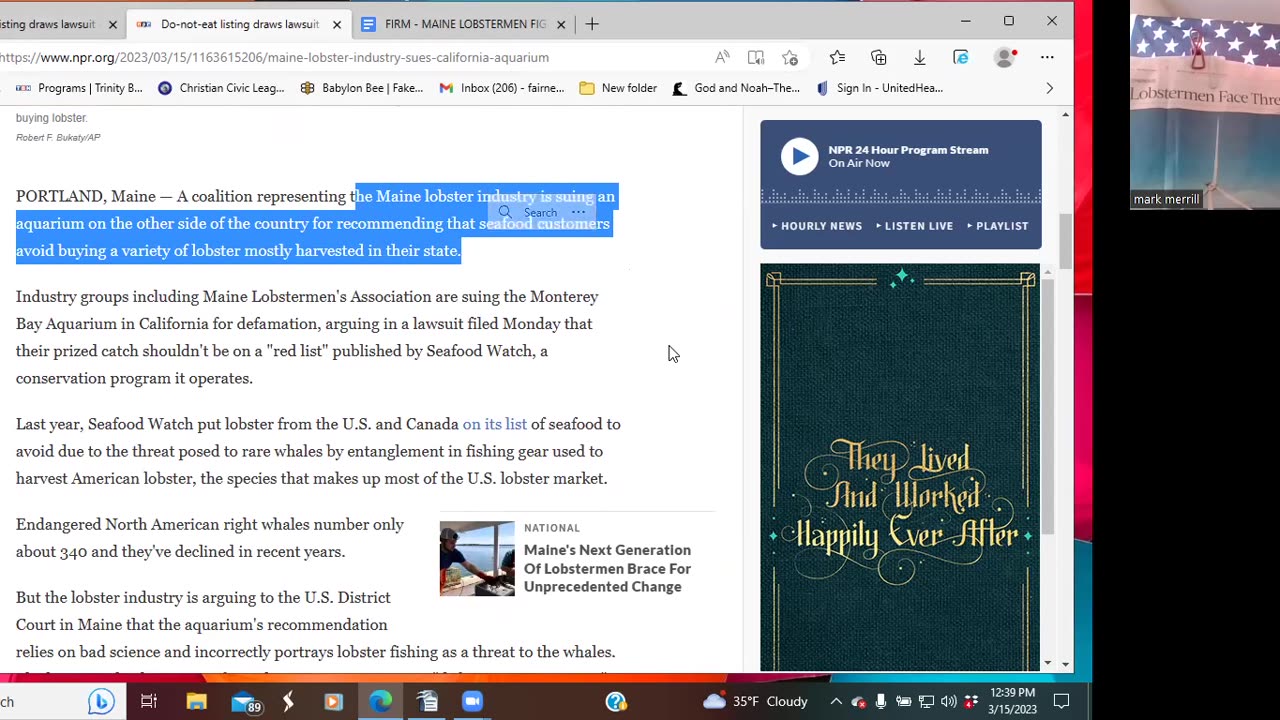Open Programs | Trinity B... bookmark
The height and width of the screenshot is (720, 1280).
(x=79, y=88)
